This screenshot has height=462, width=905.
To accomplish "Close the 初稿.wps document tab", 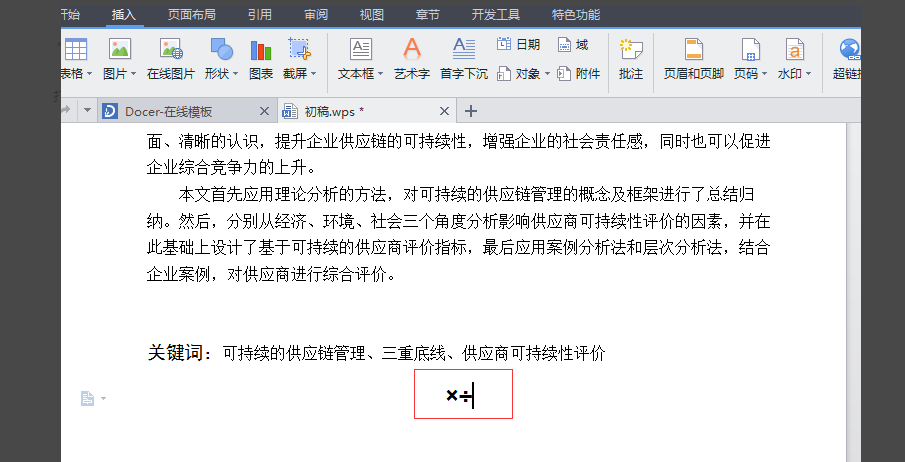I will (x=444, y=111).
